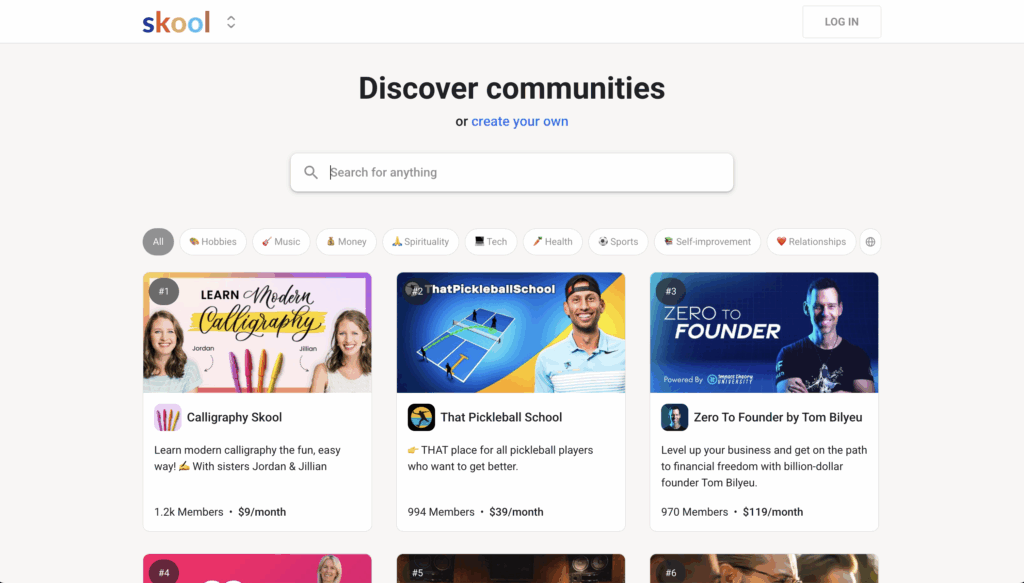Show Spirituality communities

[421, 242]
